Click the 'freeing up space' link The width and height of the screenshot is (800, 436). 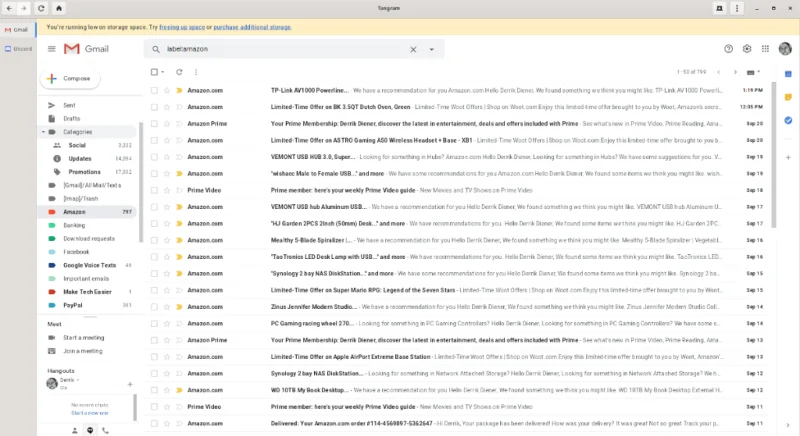pyautogui.click(x=182, y=27)
